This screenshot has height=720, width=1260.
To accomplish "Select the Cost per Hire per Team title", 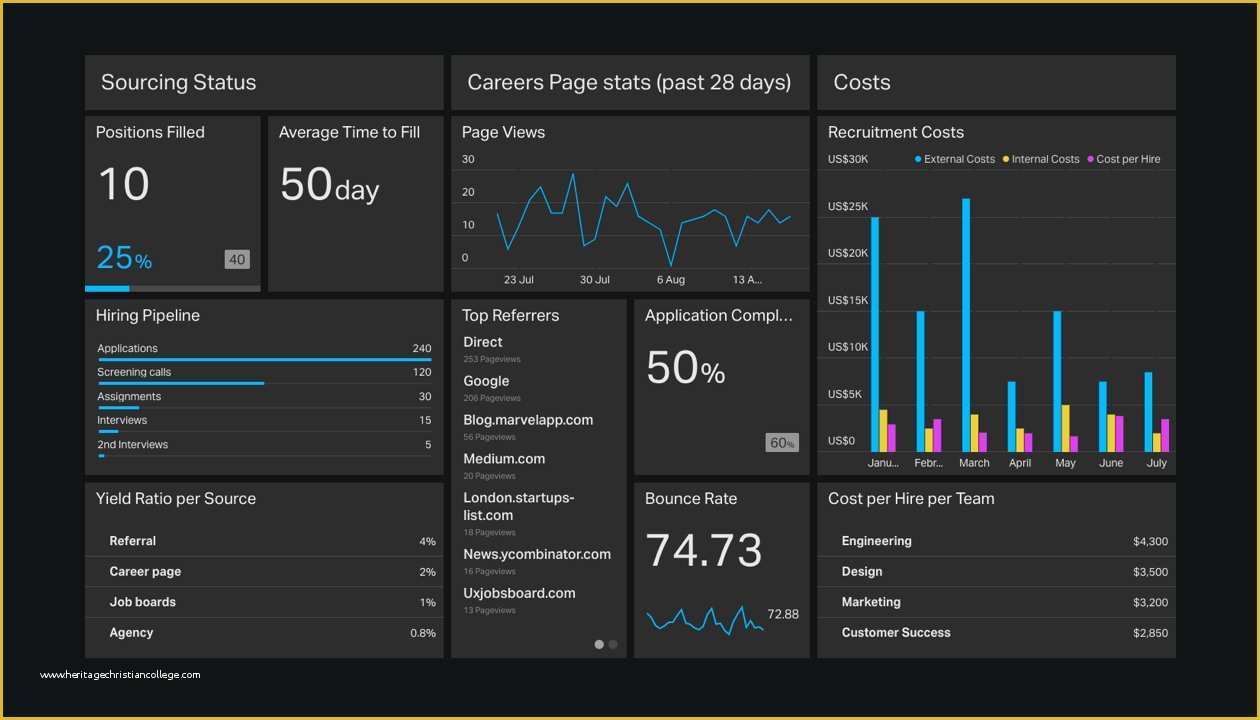I will 911,498.
